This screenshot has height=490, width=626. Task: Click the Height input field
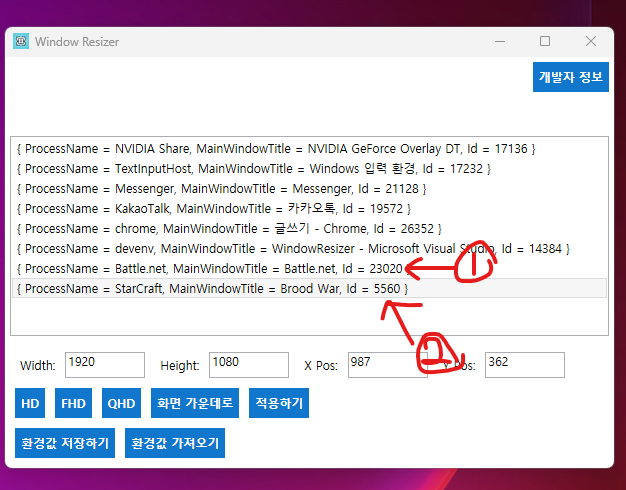pos(249,365)
